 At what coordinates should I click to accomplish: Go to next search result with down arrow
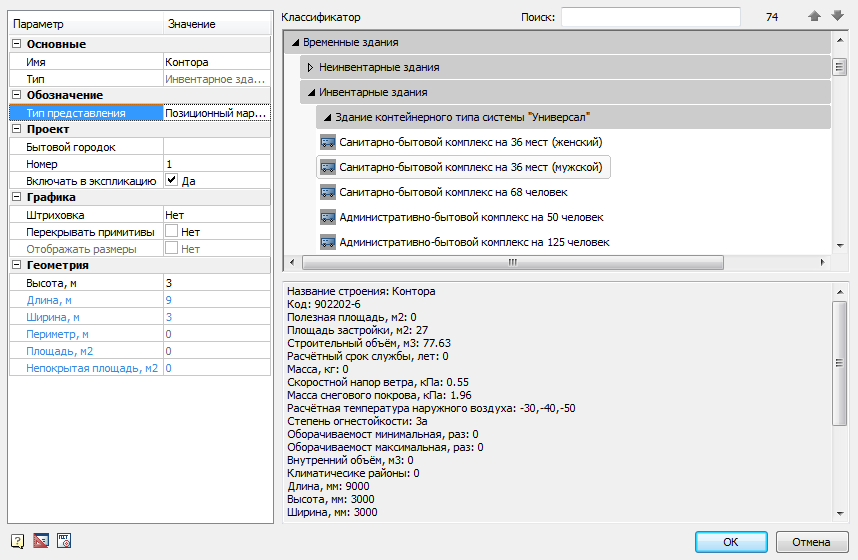(x=837, y=17)
